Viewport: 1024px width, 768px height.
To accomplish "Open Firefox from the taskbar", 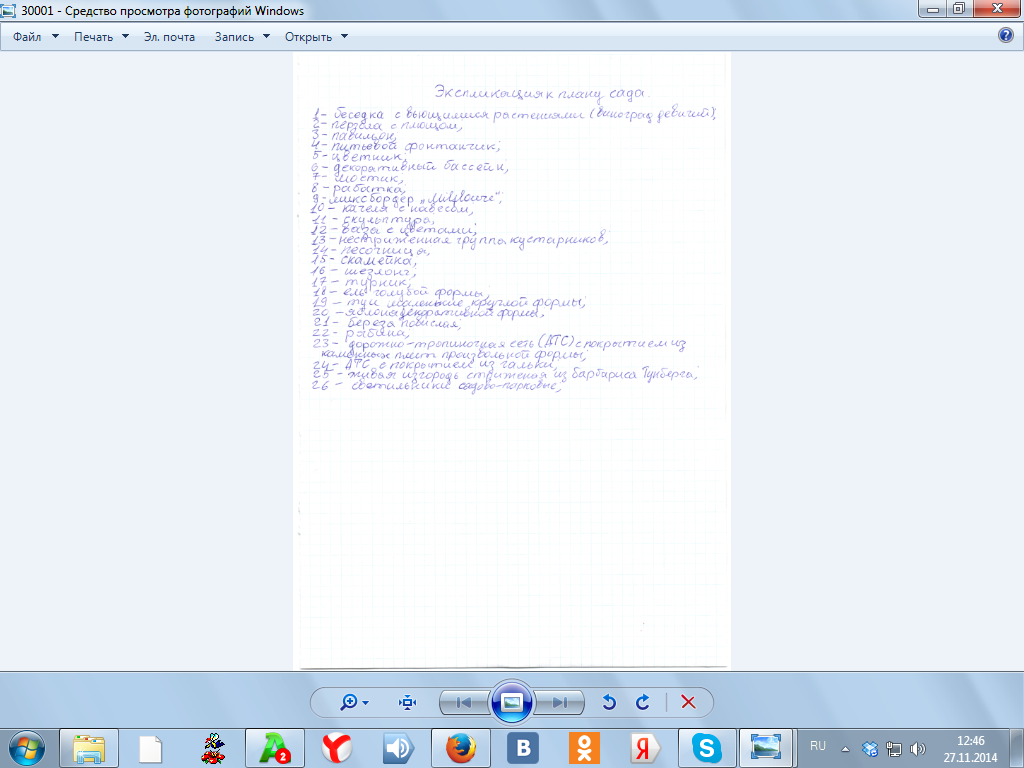I will [459, 747].
